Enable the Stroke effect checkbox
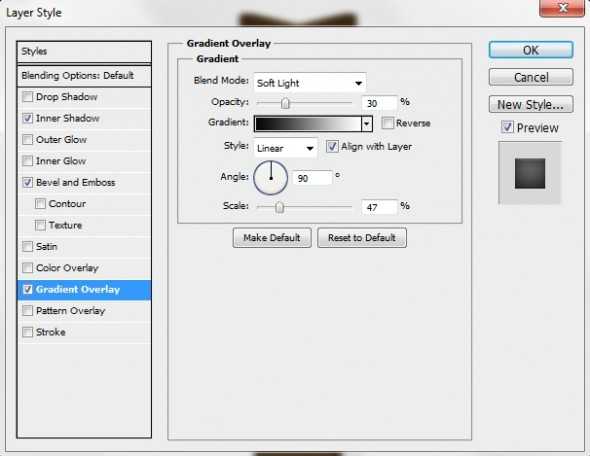This screenshot has height=456, width=590. coord(27,332)
